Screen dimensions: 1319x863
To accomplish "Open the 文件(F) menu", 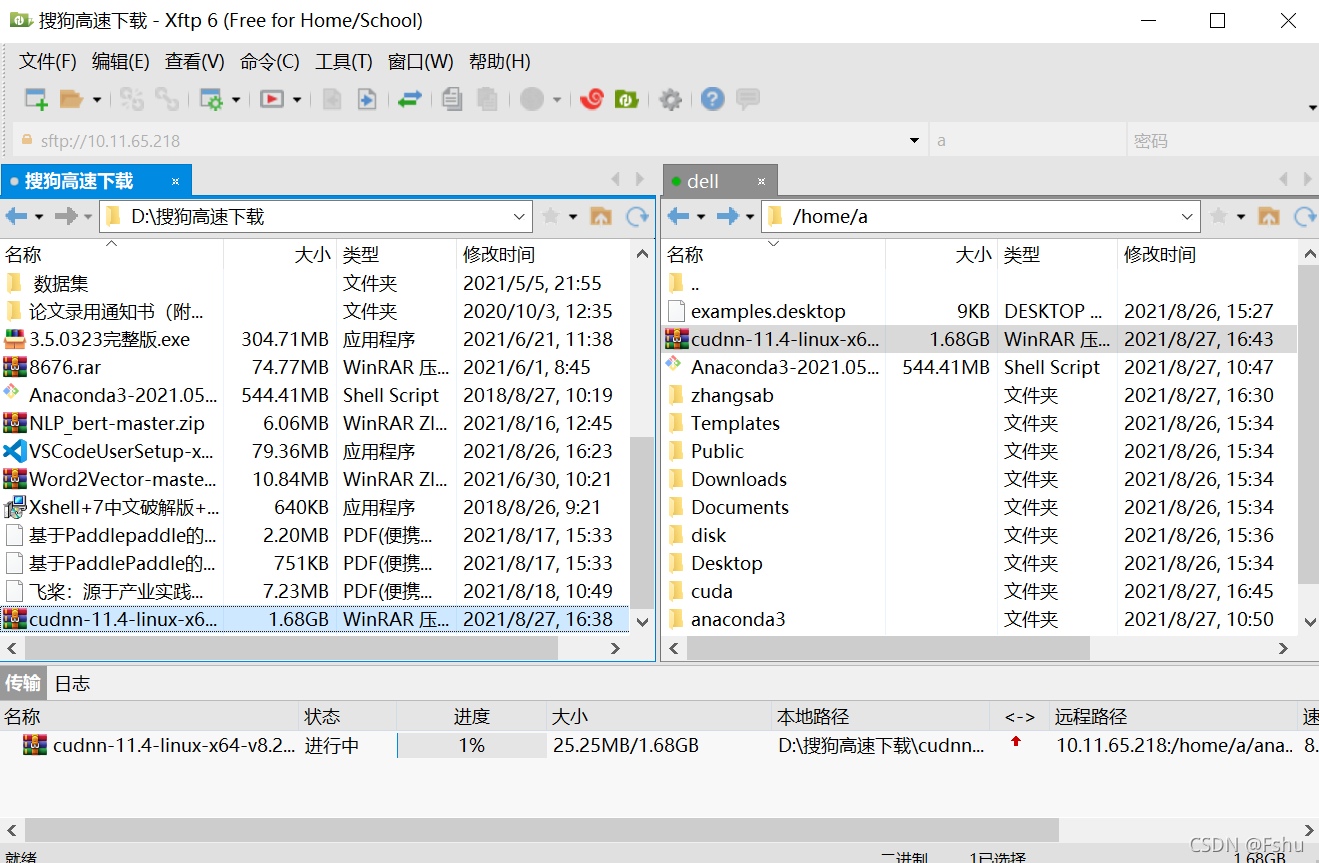I will (x=48, y=61).
